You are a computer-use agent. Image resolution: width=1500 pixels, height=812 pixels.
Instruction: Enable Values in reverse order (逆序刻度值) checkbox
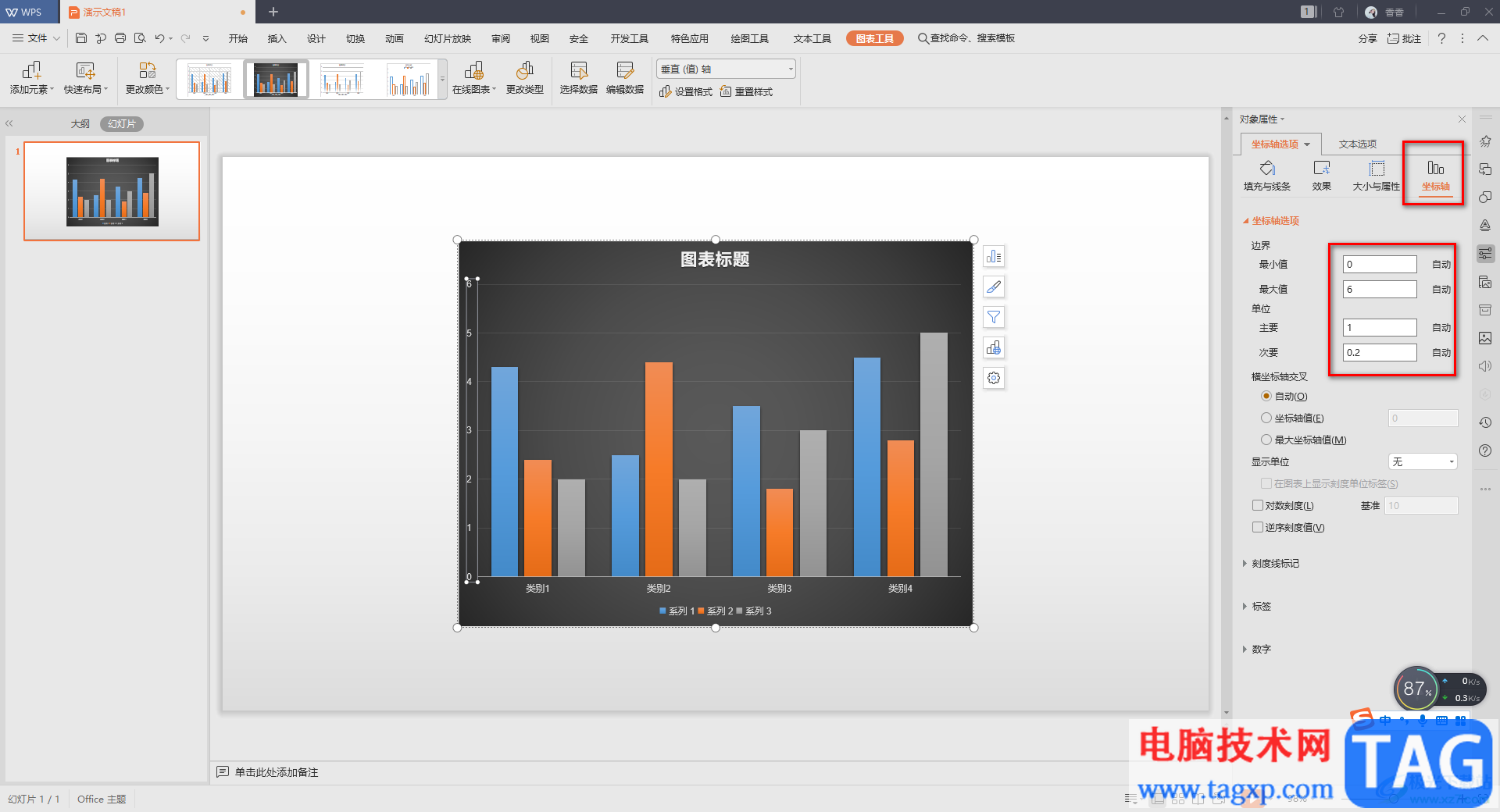pyautogui.click(x=1258, y=527)
